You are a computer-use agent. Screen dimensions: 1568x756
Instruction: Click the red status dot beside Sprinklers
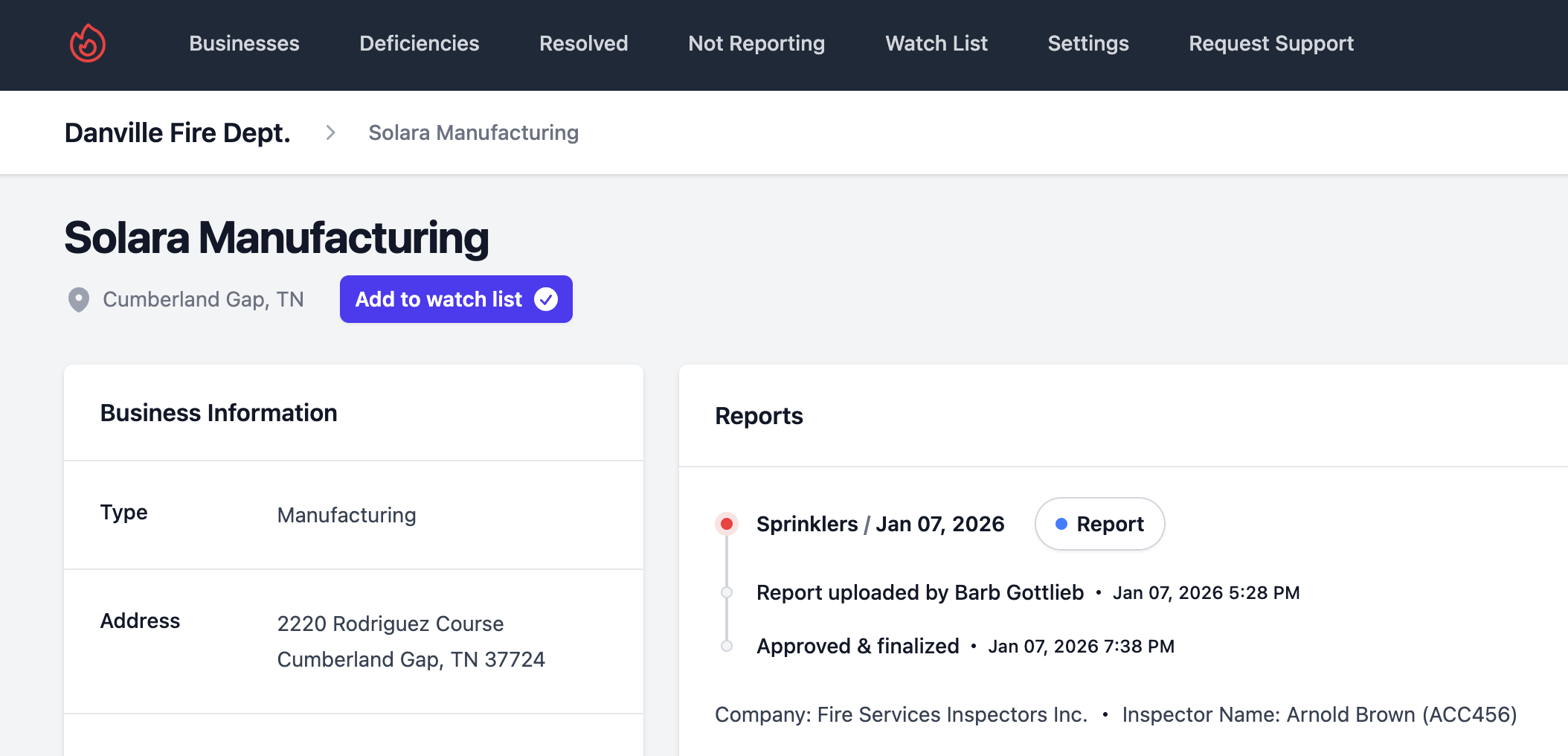pyautogui.click(x=727, y=524)
